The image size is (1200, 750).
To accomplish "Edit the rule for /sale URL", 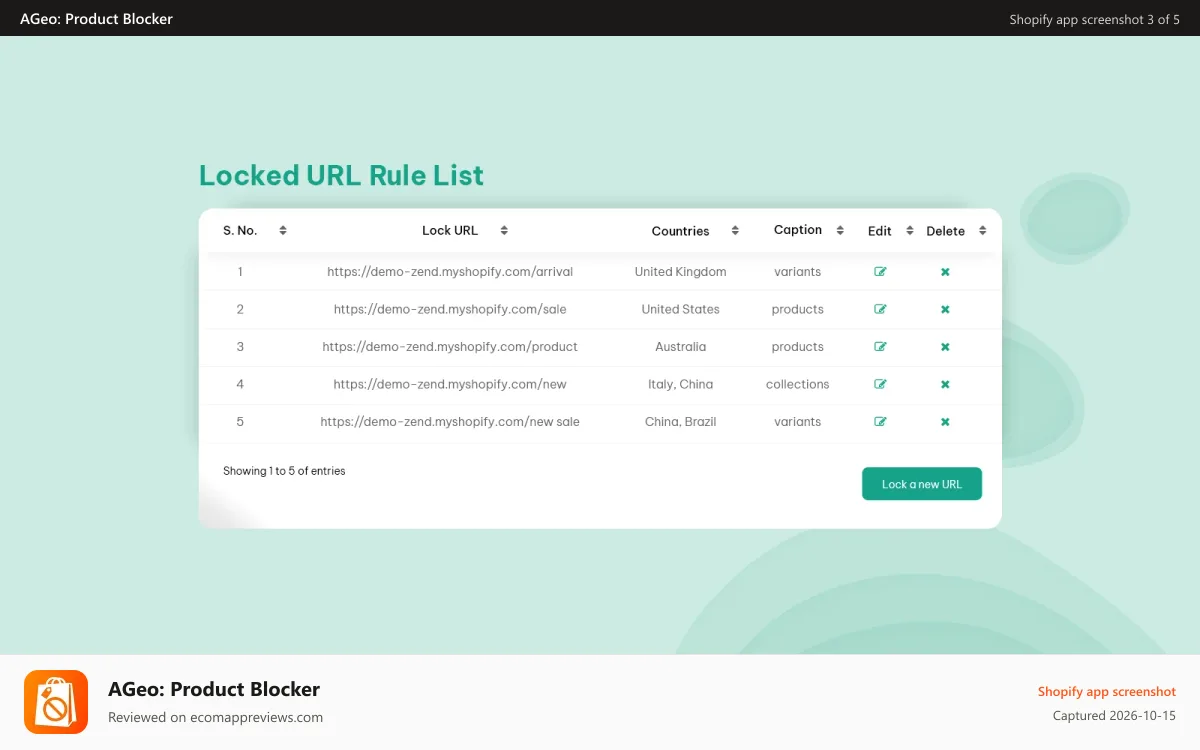I will click(x=880, y=309).
